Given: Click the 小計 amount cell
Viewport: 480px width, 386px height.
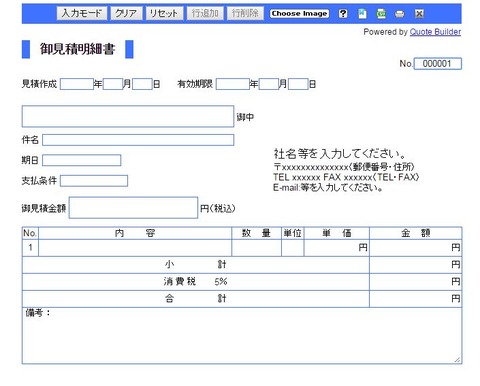Looking at the screenshot, I should click(x=416, y=265).
